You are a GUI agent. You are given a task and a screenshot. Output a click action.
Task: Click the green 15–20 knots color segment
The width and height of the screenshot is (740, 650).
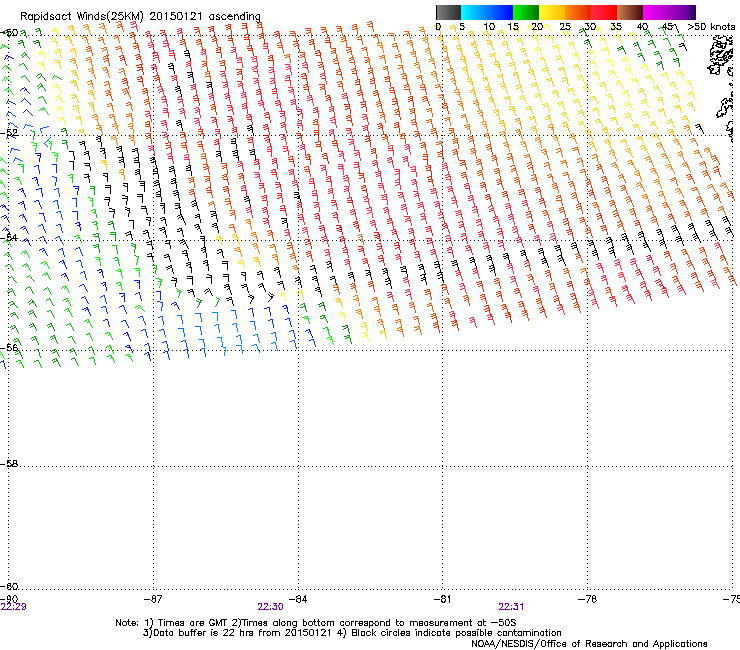pyautogui.click(x=526, y=12)
